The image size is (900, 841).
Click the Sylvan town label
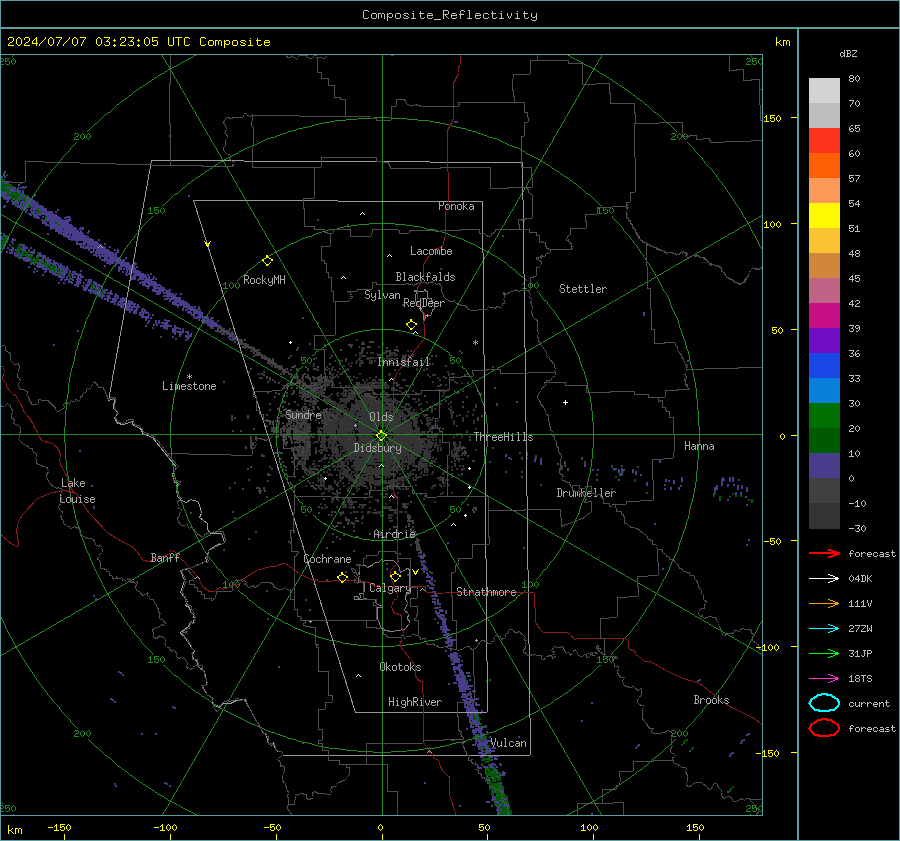382,295
